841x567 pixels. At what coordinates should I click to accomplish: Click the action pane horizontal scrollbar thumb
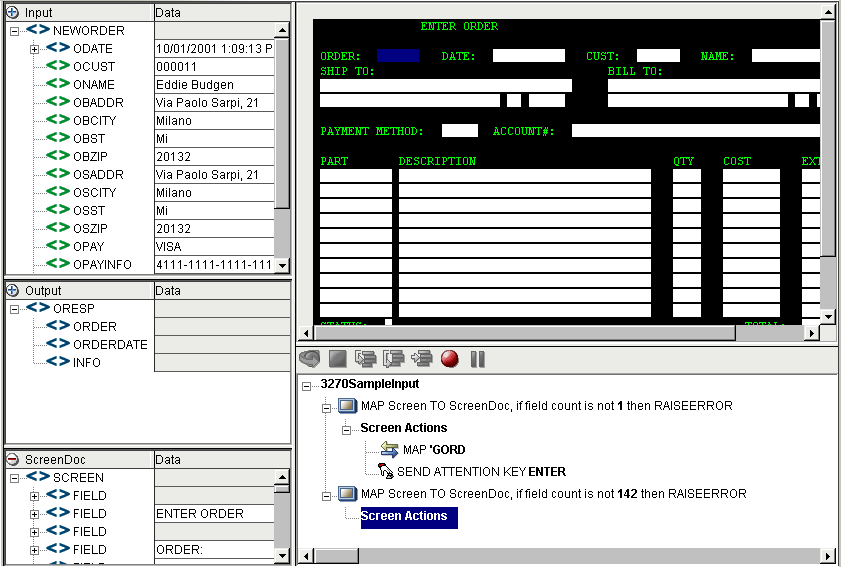point(336,555)
